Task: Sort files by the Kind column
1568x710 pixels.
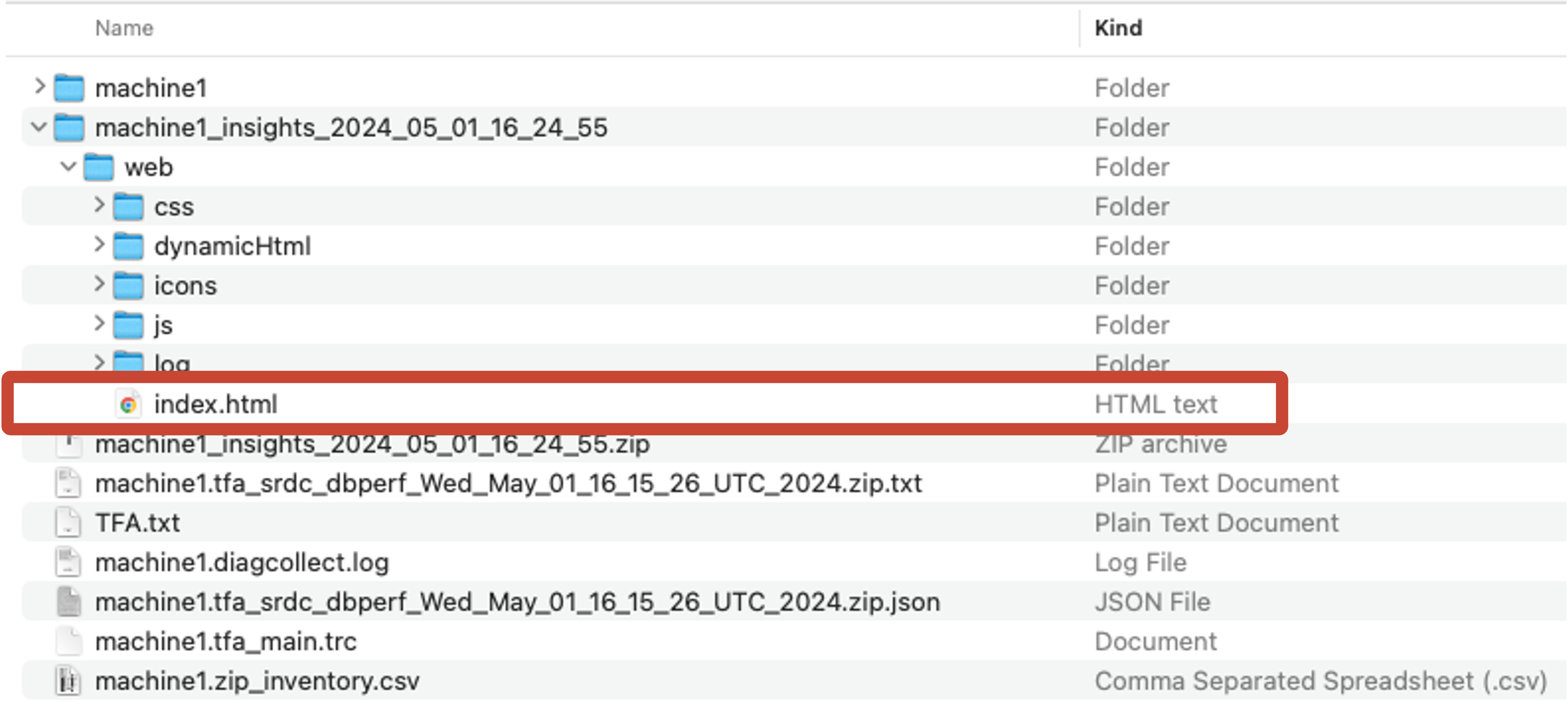Action: coord(1119,27)
